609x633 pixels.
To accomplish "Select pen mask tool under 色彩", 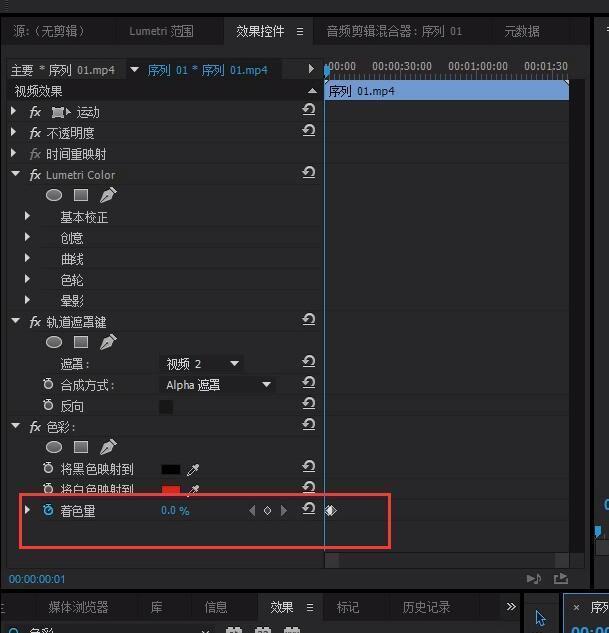I will [108, 447].
